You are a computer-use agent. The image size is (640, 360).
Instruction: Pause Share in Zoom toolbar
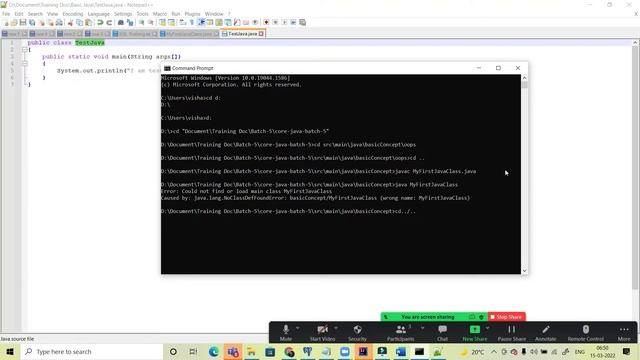511,333
